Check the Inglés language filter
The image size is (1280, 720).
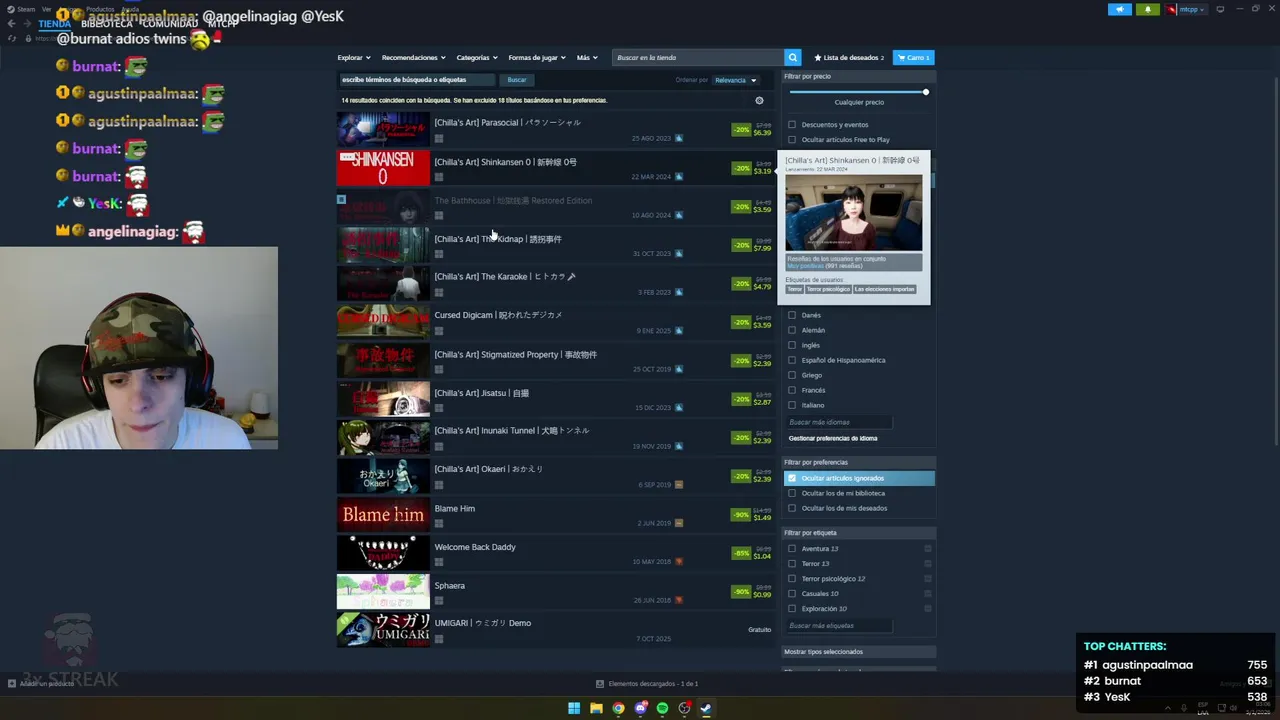pyautogui.click(x=792, y=345)
